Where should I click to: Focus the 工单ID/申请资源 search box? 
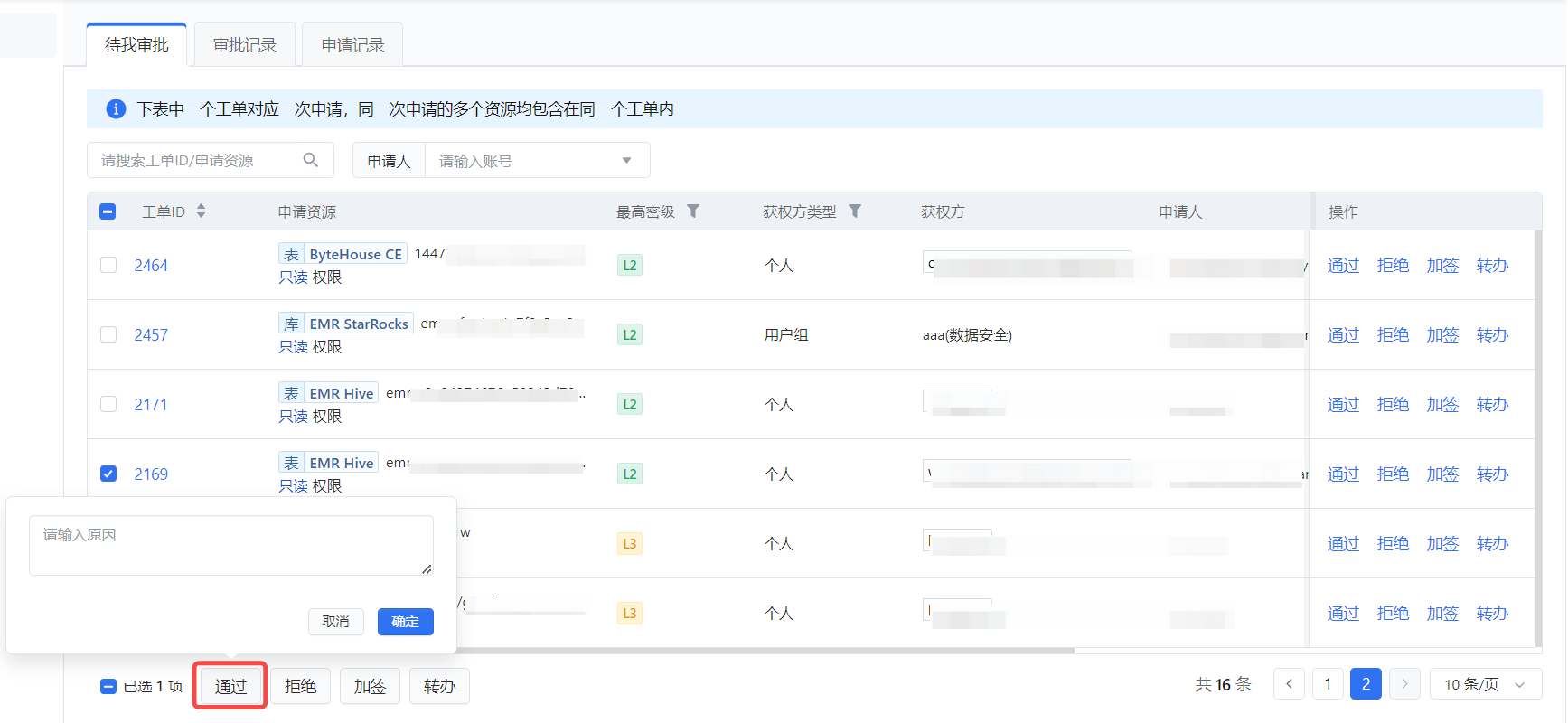tap(211, 160)
